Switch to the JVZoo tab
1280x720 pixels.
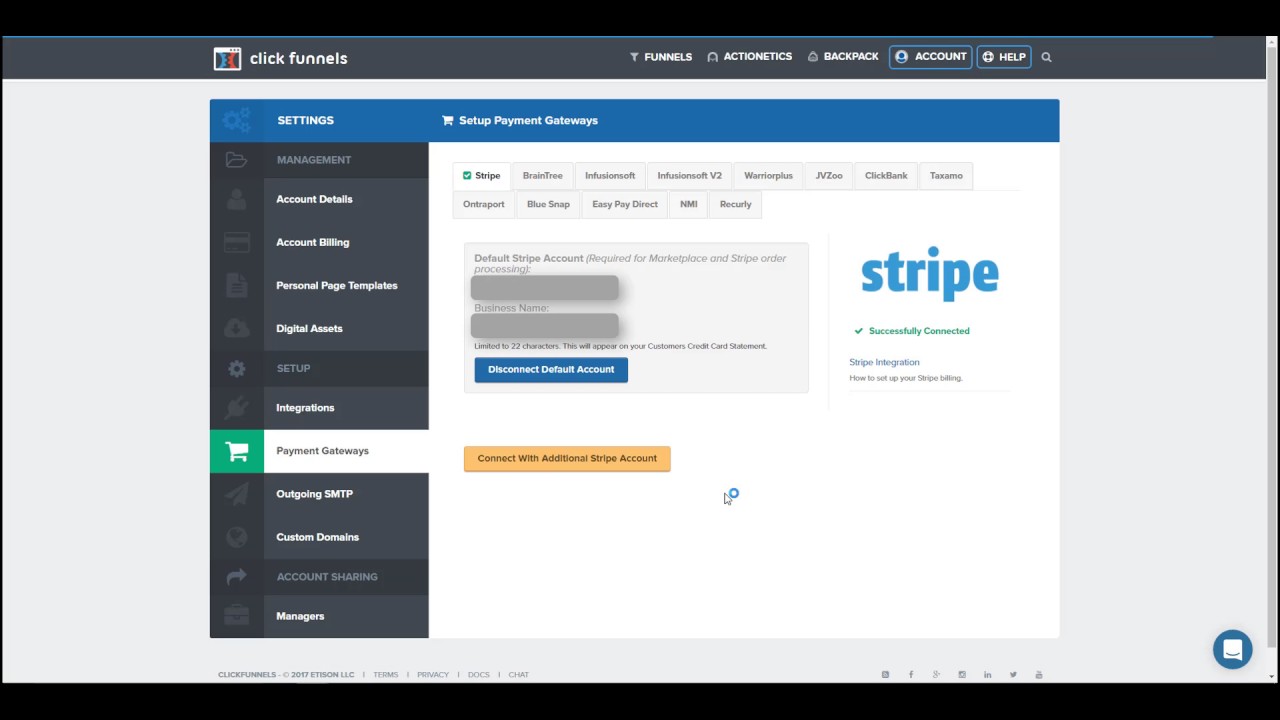pos(829,175)
